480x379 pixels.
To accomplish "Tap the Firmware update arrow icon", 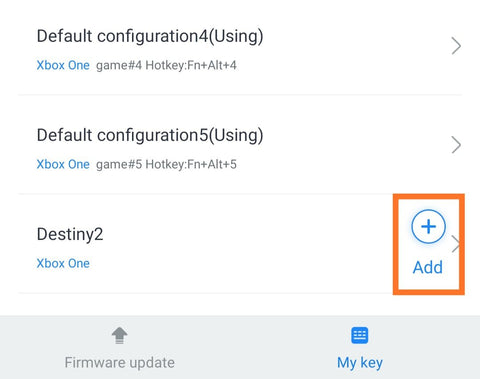I will 119,335.
